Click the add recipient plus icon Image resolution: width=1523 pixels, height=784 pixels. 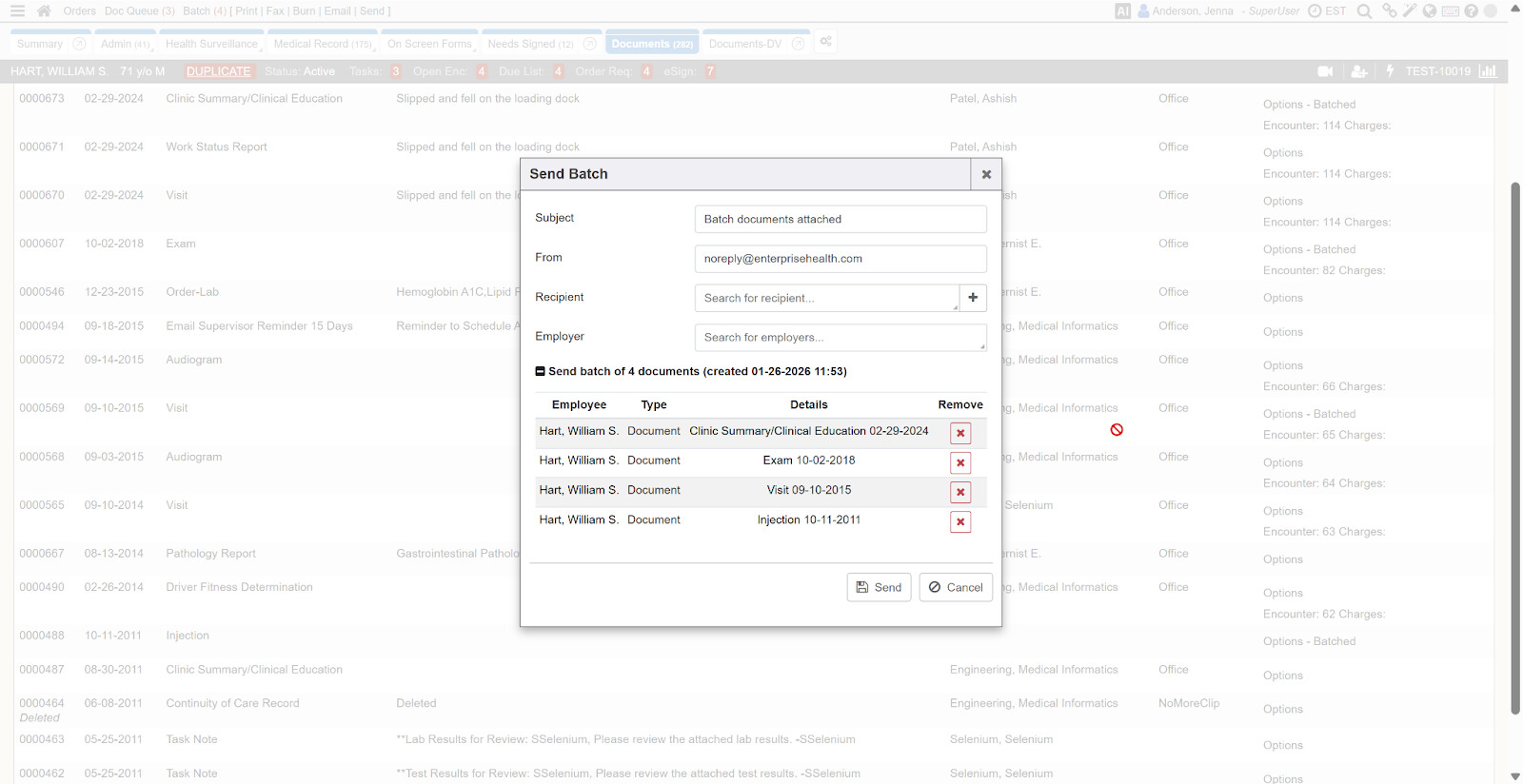pyautogui.click(x=973, y=298)
